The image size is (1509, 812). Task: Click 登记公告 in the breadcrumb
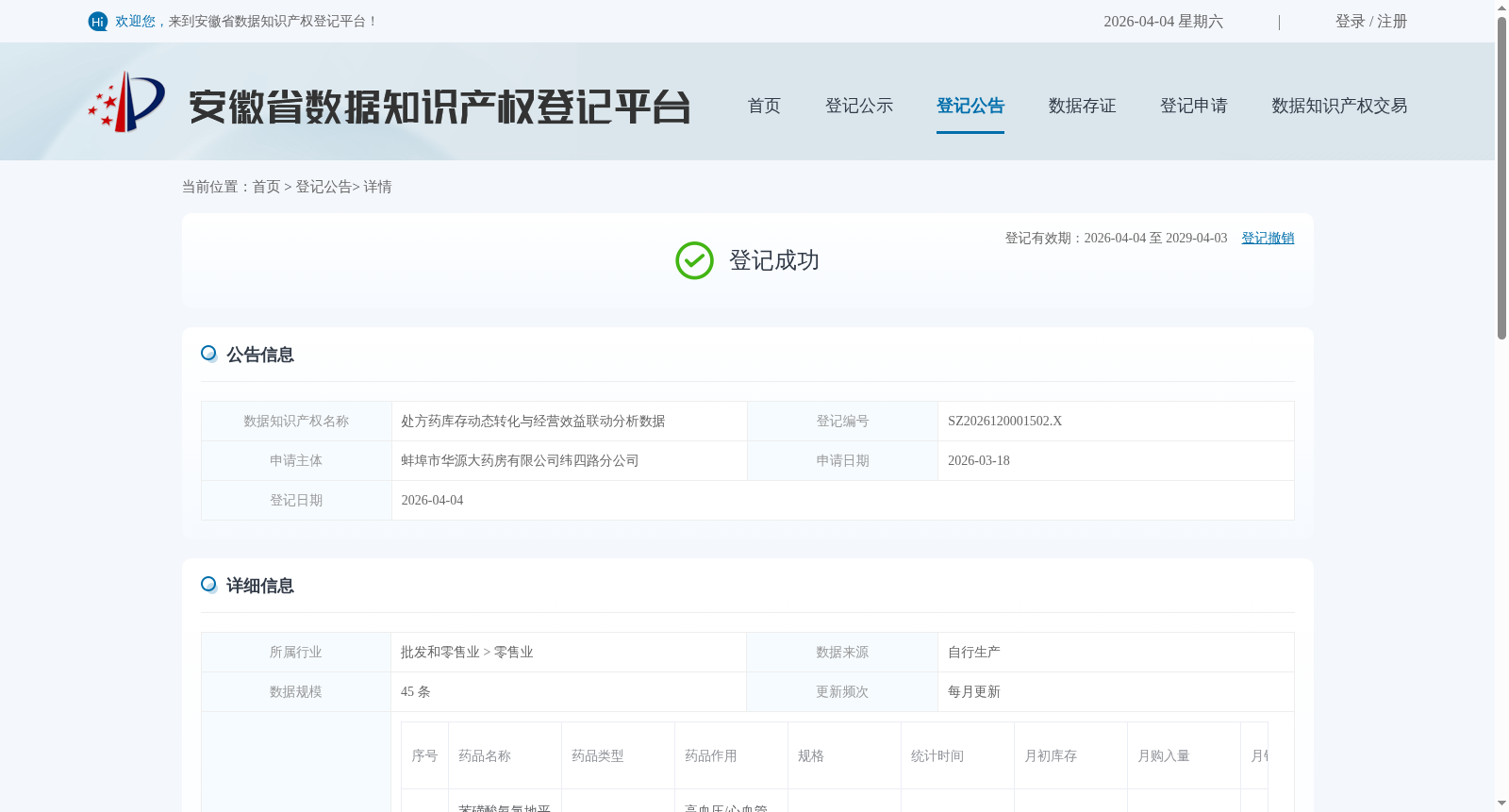tap(323, 187)
